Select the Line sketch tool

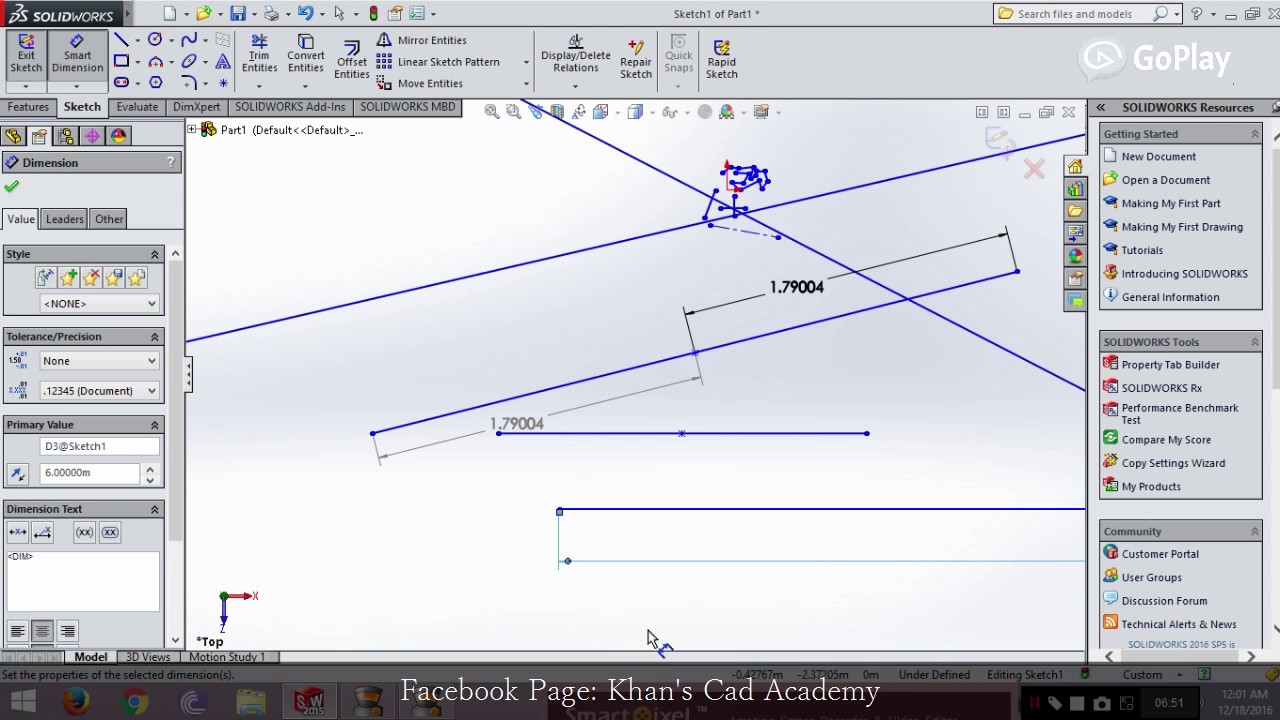coord(121,40)
